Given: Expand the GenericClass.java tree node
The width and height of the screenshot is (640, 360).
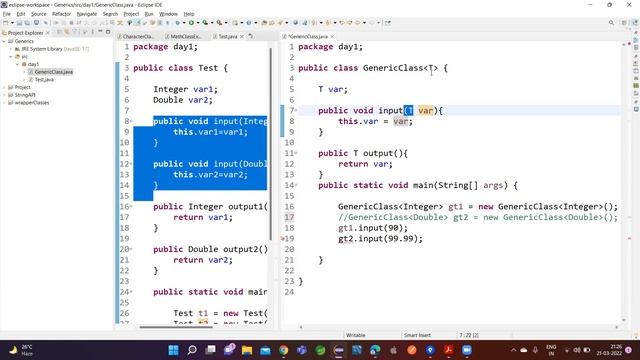Looking at the screenshot, I should 24,72.
